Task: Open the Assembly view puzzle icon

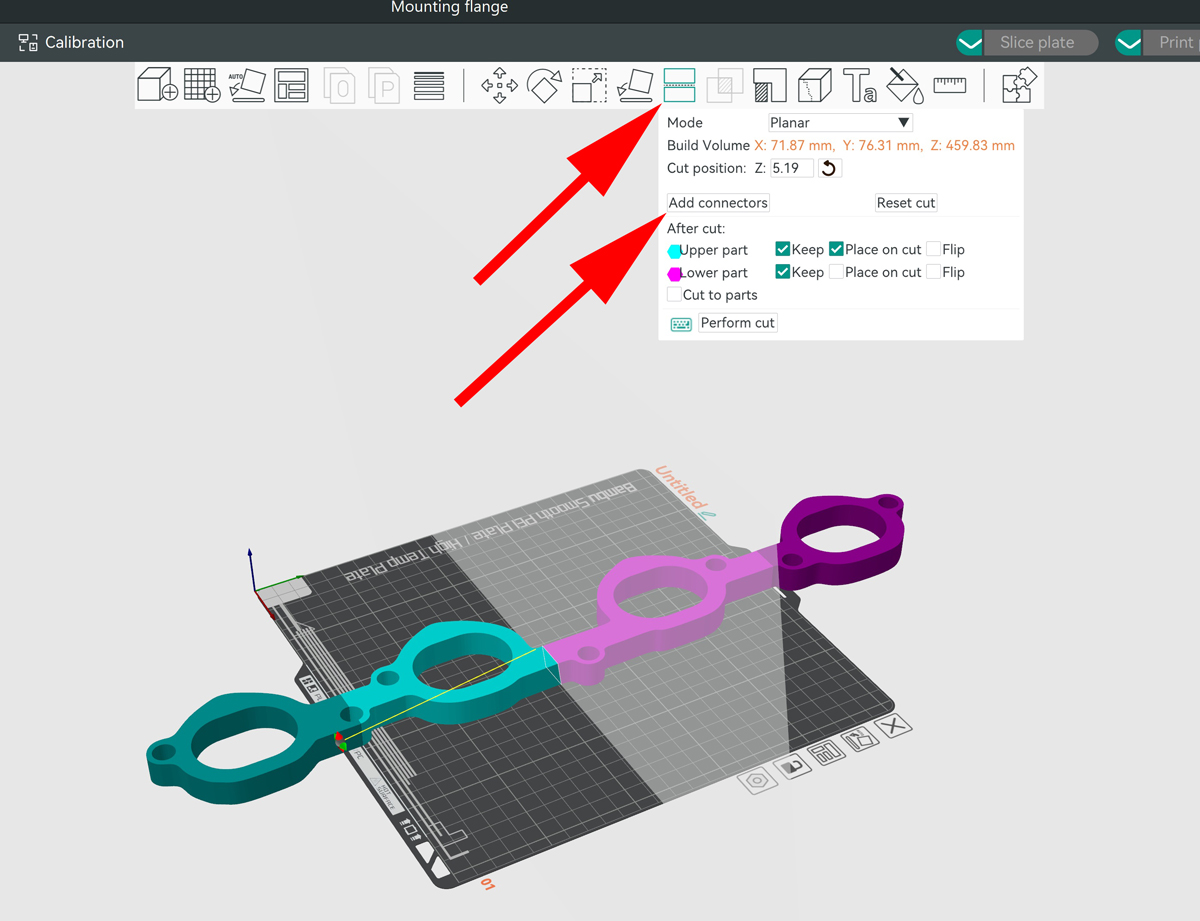Action: [1019, 85]
